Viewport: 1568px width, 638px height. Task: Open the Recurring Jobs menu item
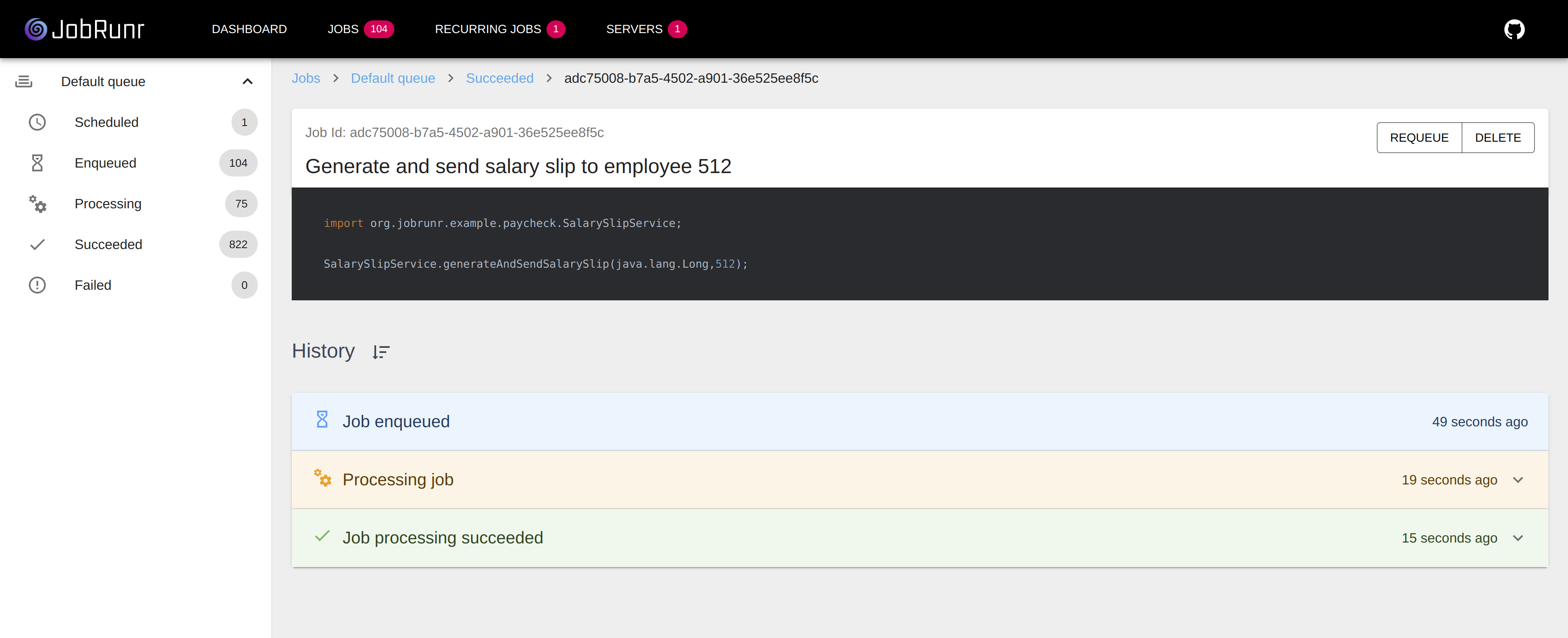[488, 29]
